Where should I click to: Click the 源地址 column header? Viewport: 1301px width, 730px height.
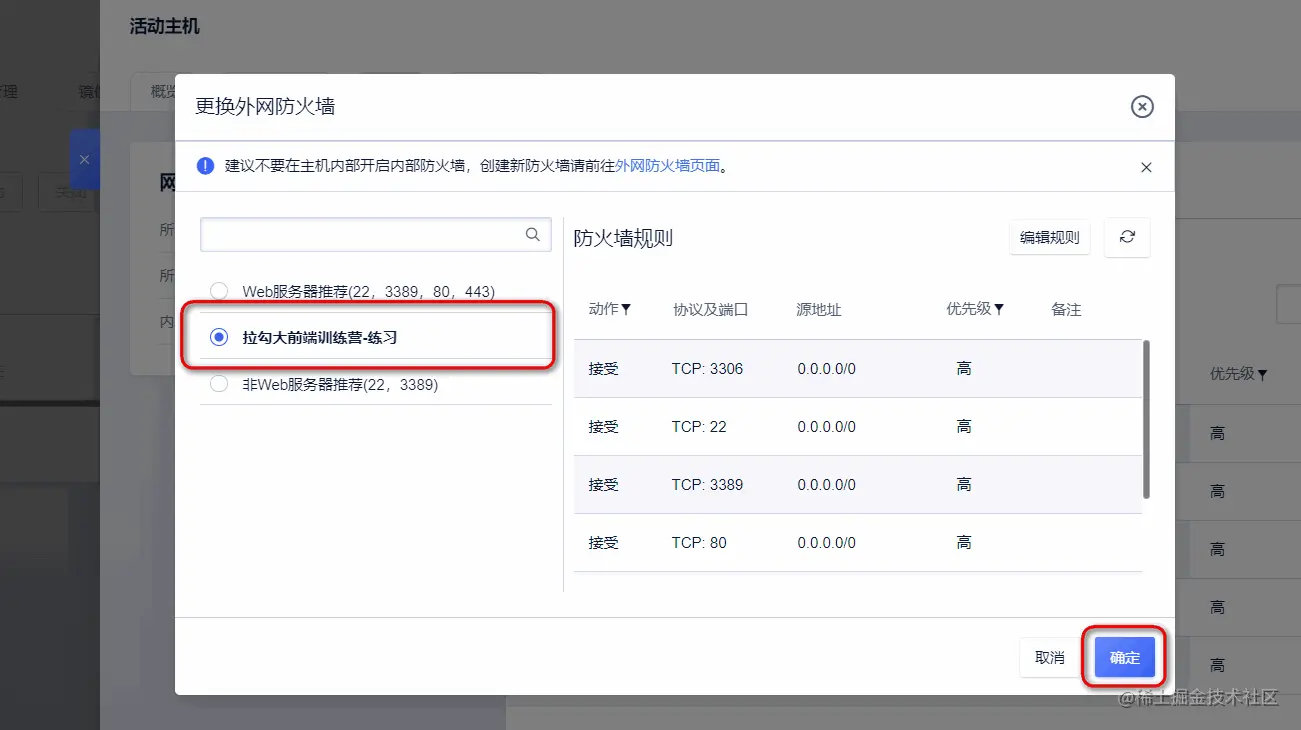click(x=818, y=309)
